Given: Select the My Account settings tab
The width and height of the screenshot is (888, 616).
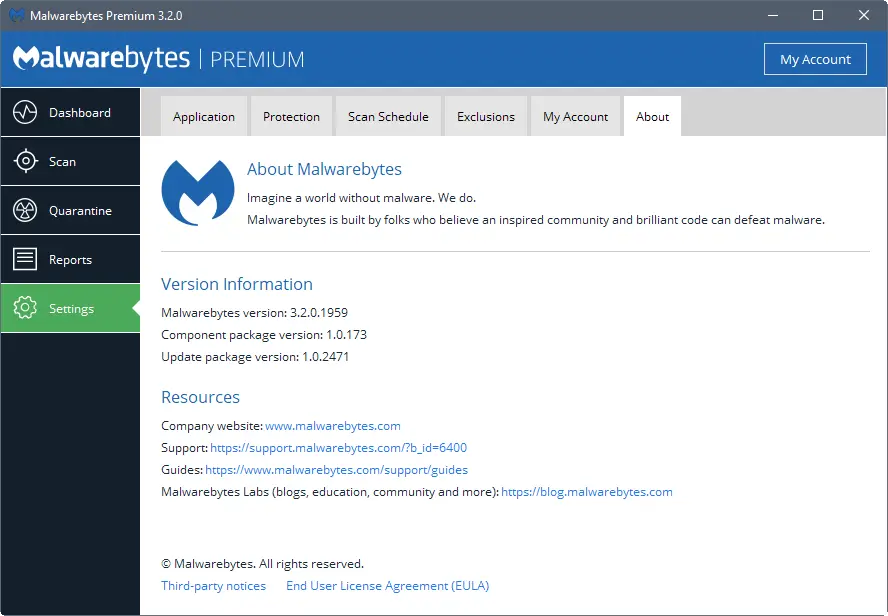Looking at the screenshot, I should tap(575, 117).
